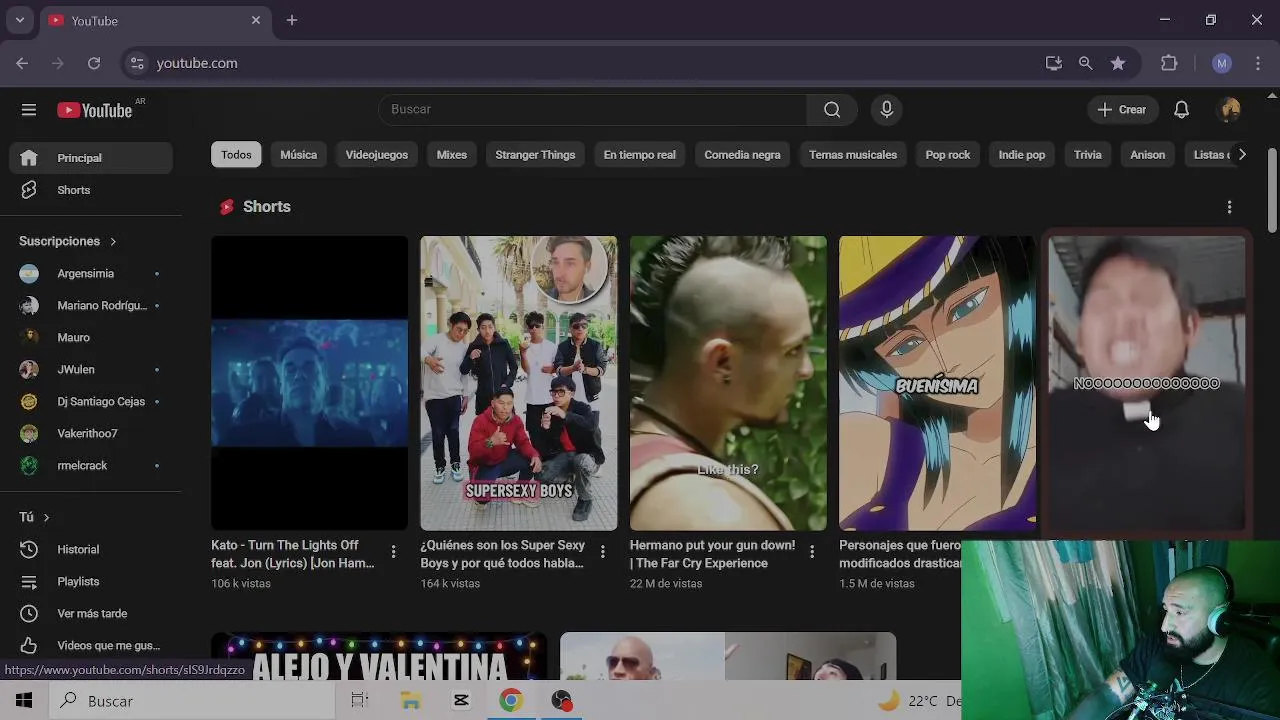Click the Chrome address bar URL
This screenshot has height=720, width=1280.
click(197, 63)
